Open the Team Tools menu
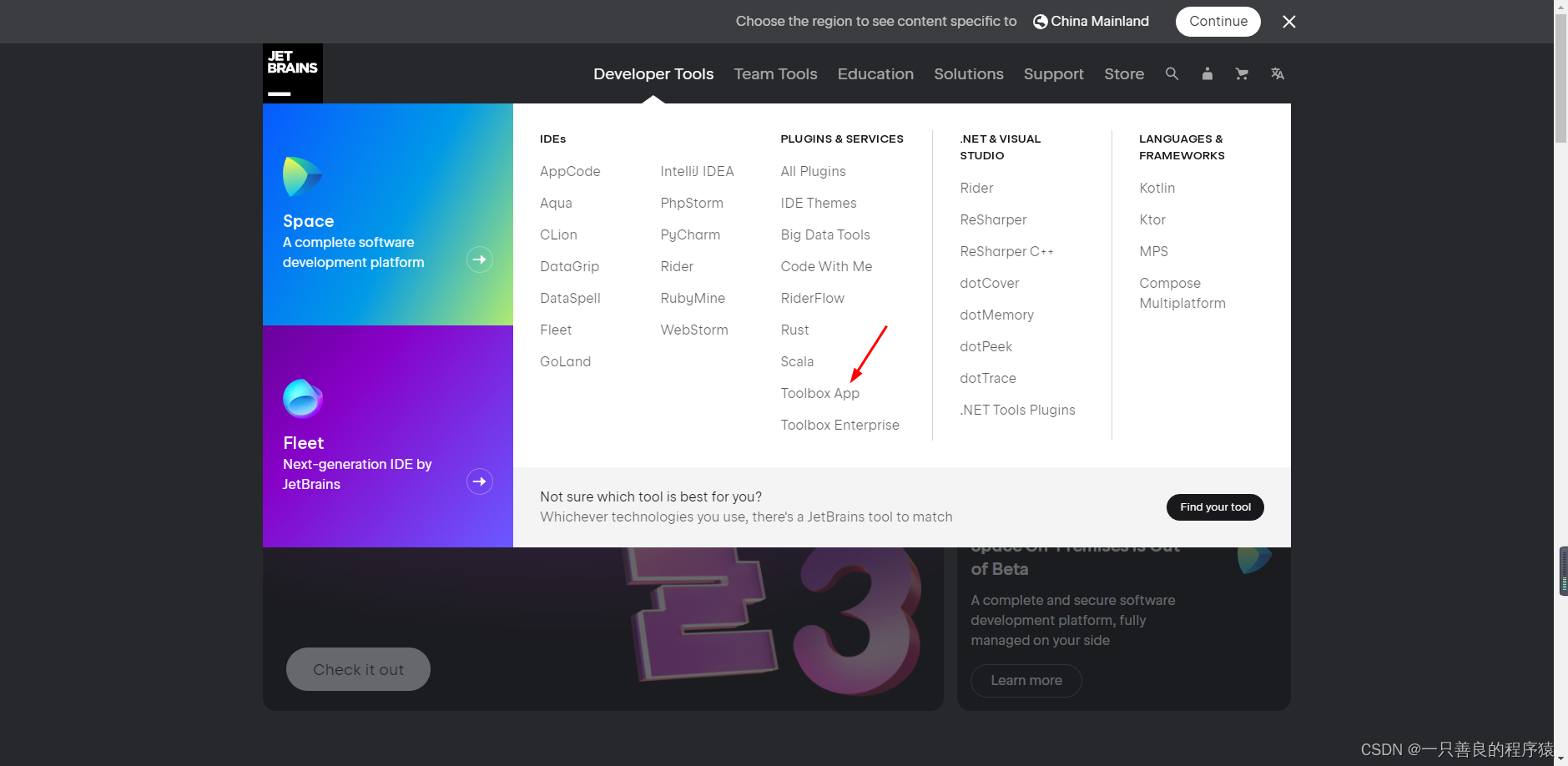 [775, 73]
